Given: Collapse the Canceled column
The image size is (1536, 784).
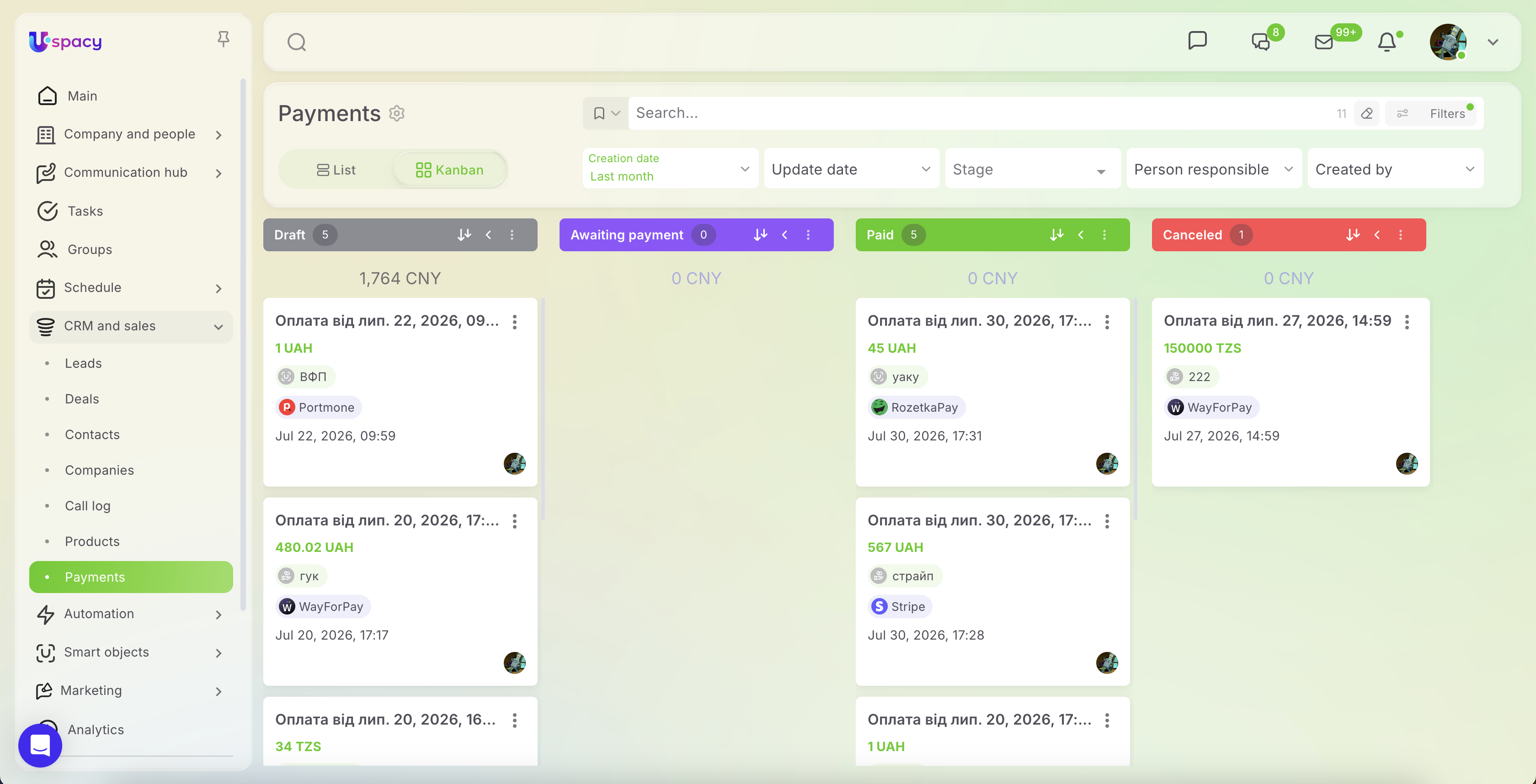Looking at the screenshot, I should [x=1377, y=235].
